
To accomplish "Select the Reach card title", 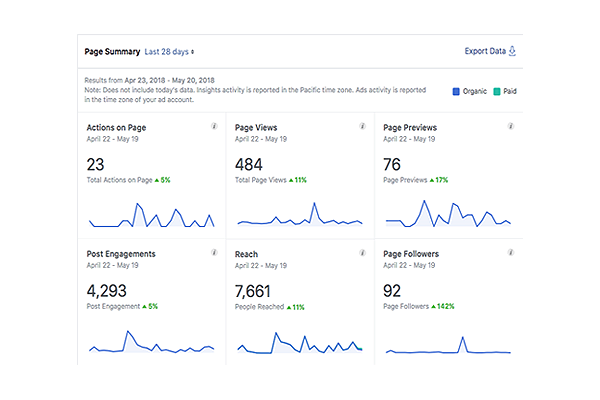I will click(248, 255).
